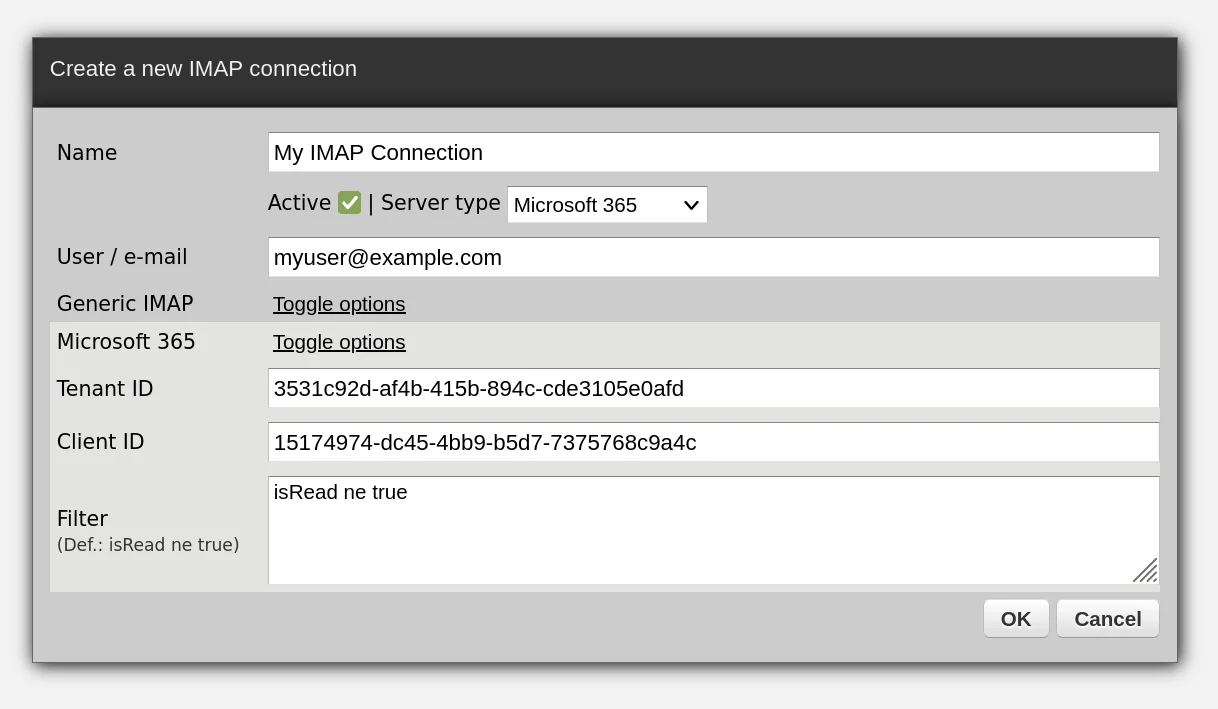This screenshot has height=709, width=1218.
Task: Click the "Client ID" label
Action: coord(101,442)
